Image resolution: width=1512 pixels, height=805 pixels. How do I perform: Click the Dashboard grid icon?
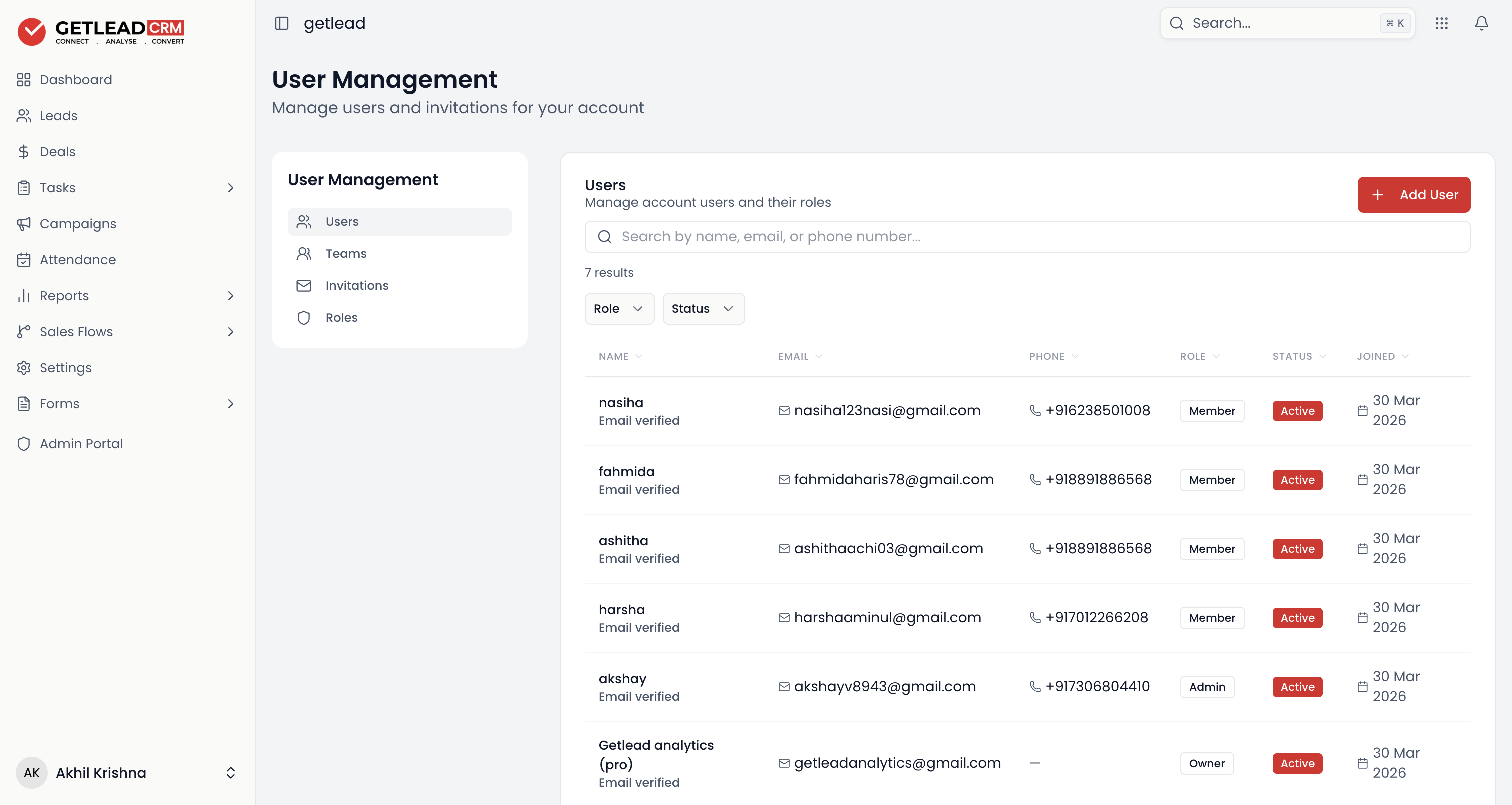[x=24, y=80]
